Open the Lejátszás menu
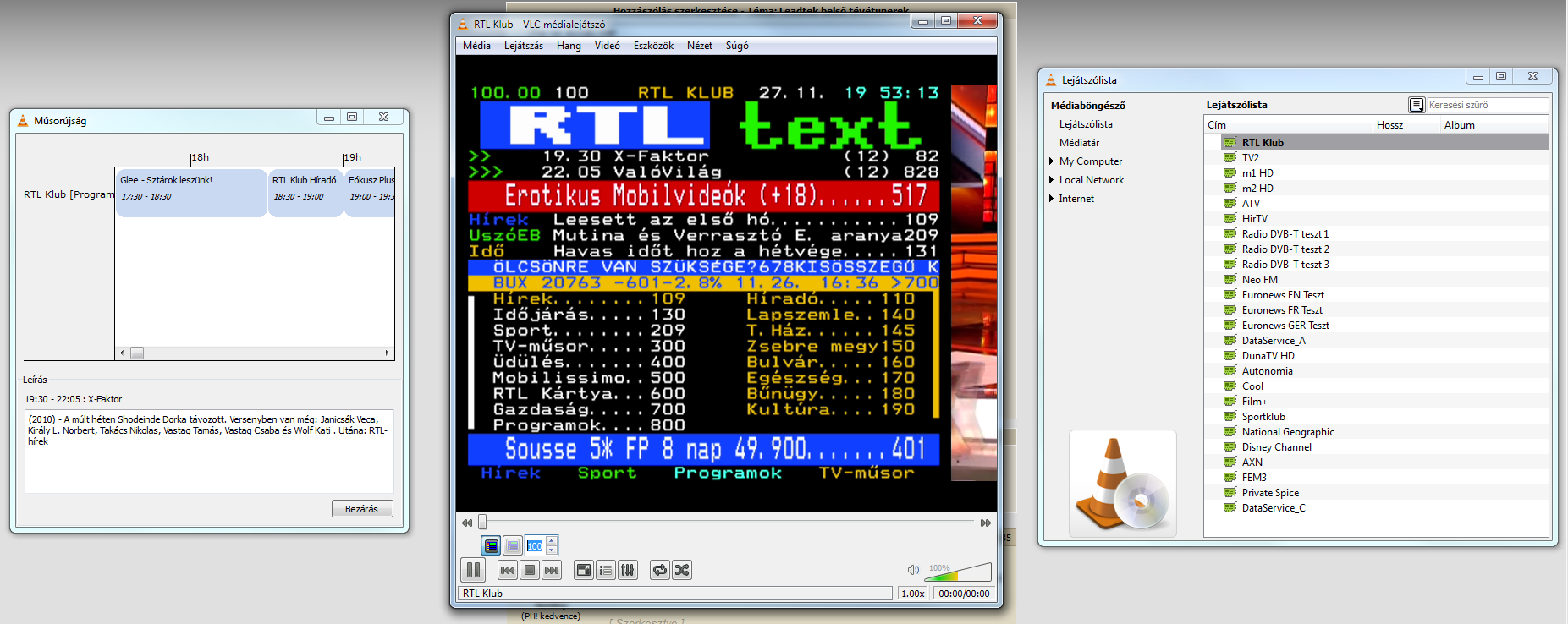Screen dimensions: 1568x624 [524, 46]
